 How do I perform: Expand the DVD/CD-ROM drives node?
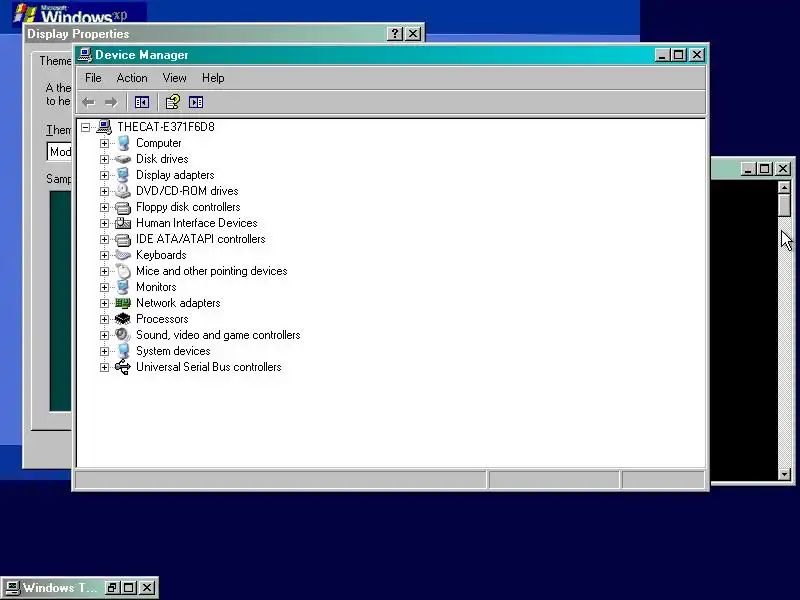(x=105, y=191)
